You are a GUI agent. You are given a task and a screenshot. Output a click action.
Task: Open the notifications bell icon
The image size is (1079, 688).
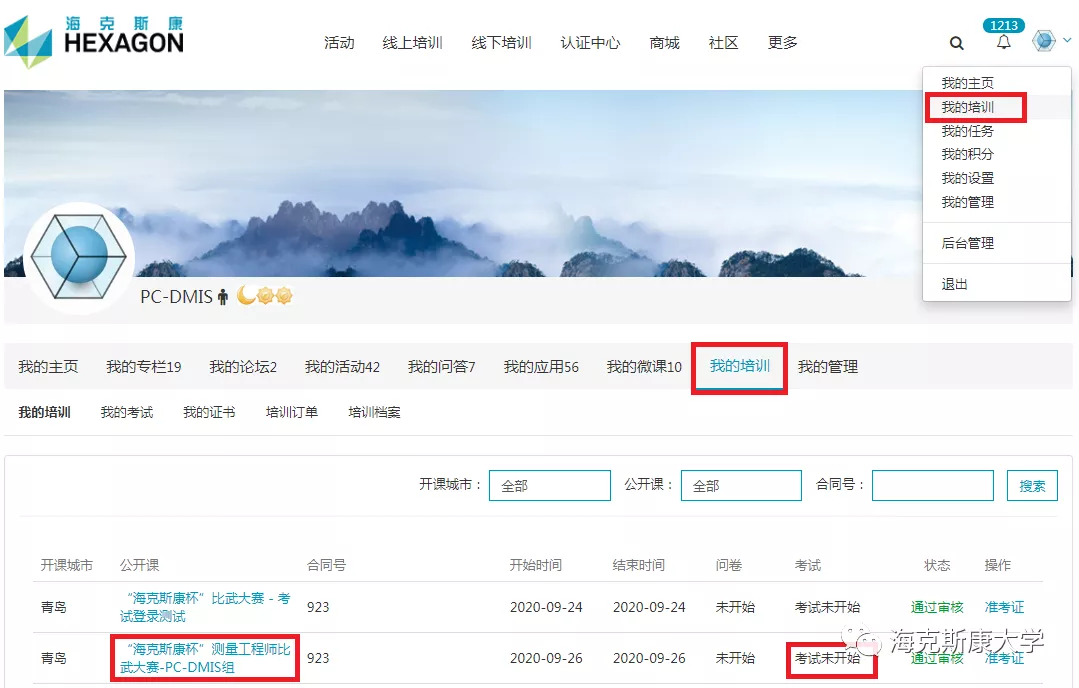click(x=1003, y=42)
